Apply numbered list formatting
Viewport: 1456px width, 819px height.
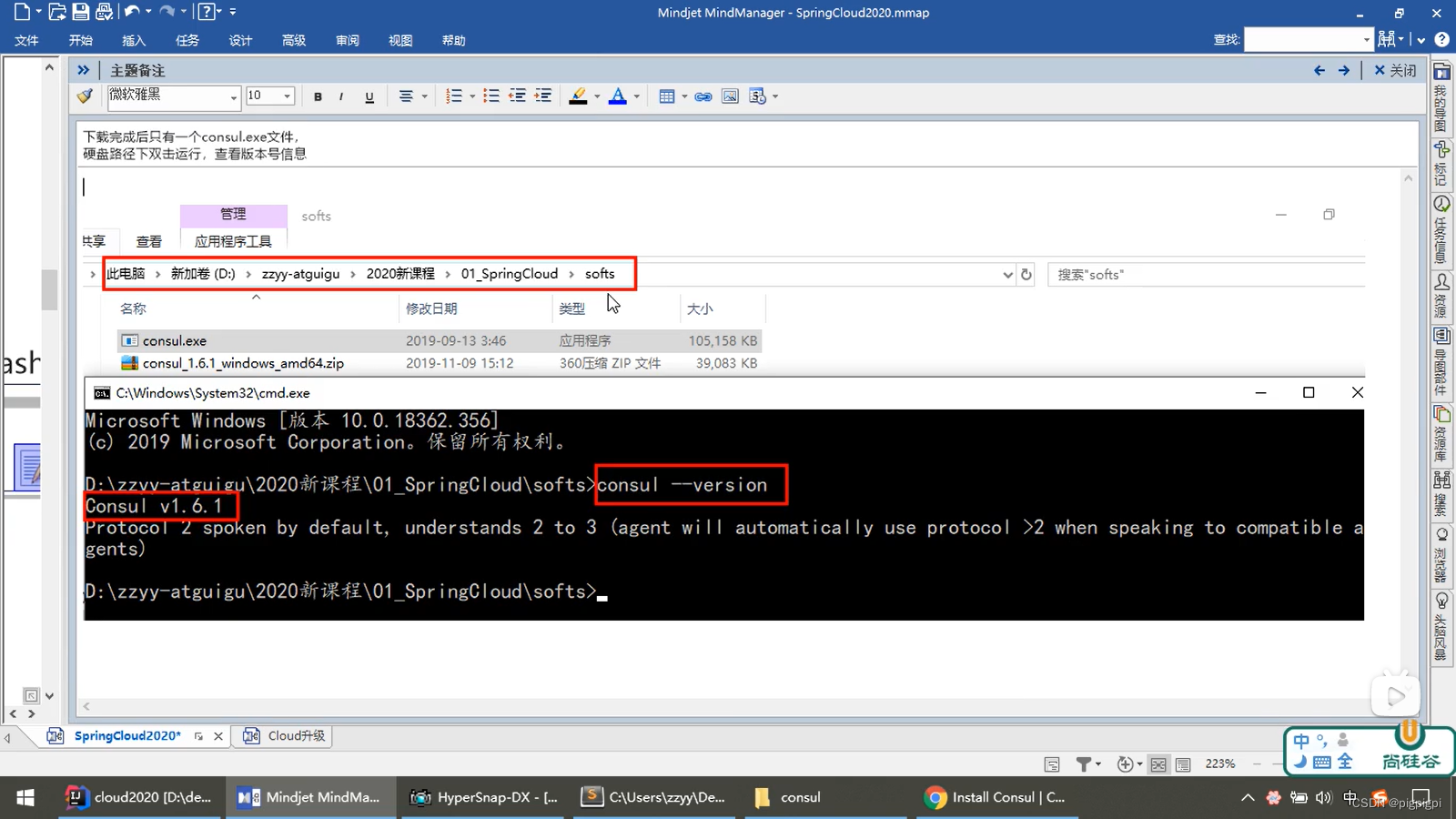click(454, 96)
